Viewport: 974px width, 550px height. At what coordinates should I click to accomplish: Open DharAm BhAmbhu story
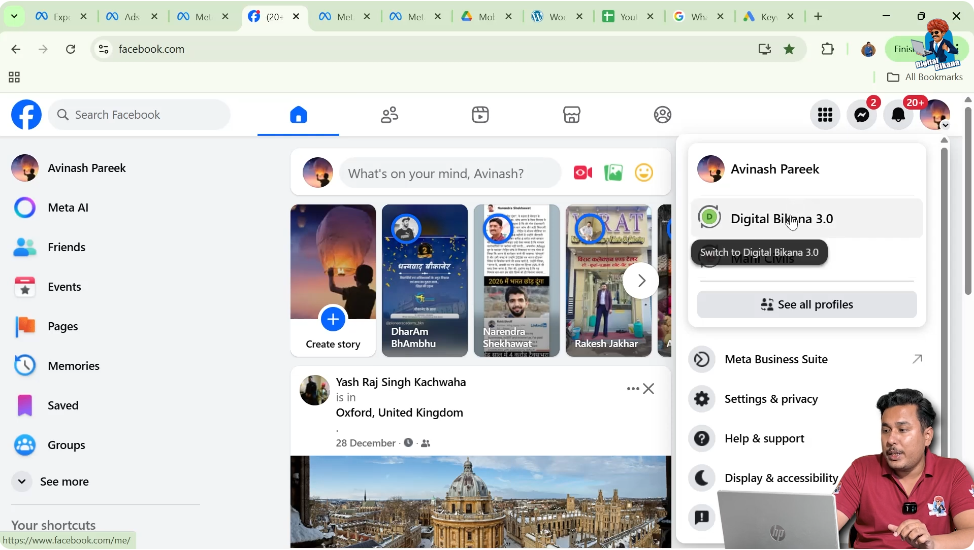(x=425, y=280)
